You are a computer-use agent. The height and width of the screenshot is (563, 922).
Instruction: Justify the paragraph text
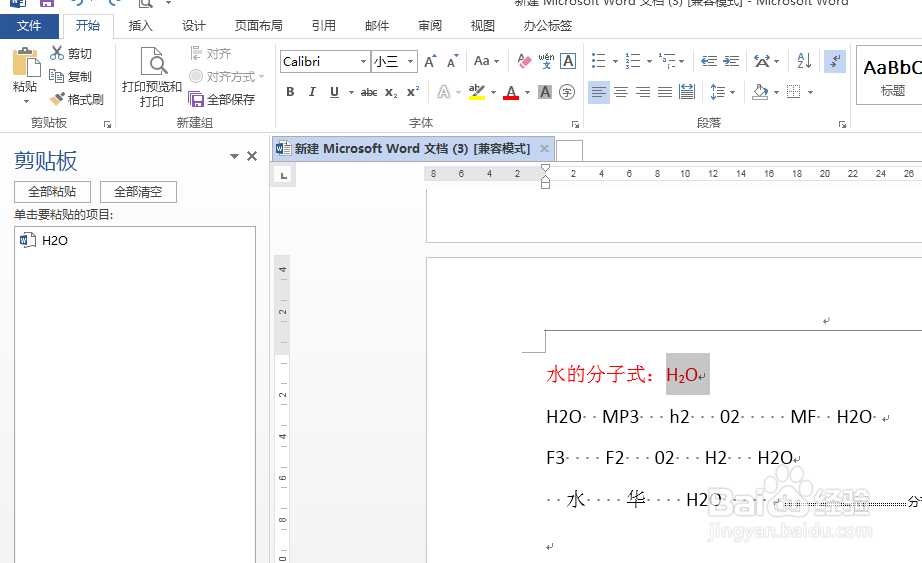click(x=665, y=92)
